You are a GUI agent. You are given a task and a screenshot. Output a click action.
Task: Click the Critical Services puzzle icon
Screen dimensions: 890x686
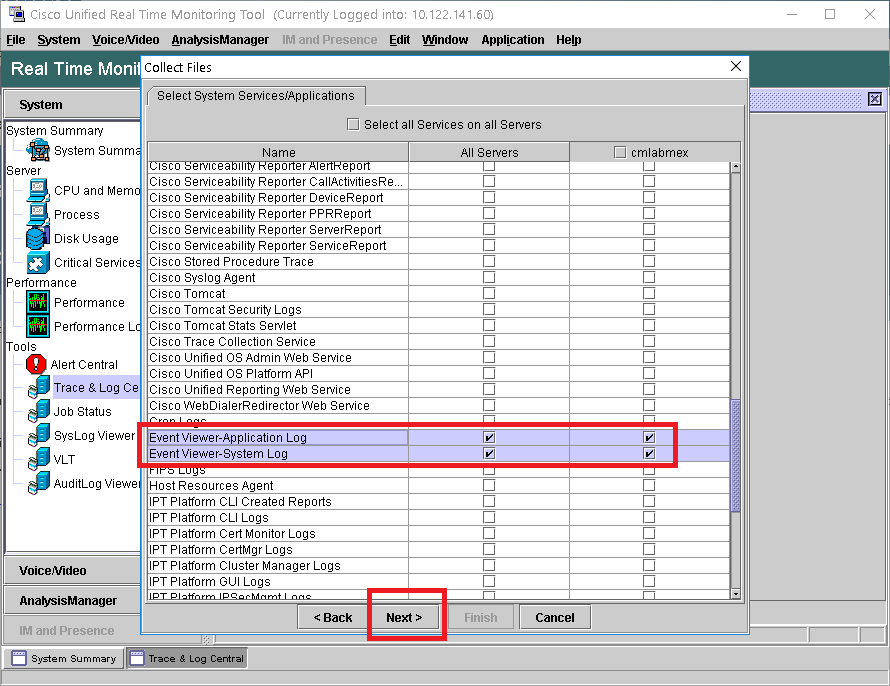click(37, 262)
